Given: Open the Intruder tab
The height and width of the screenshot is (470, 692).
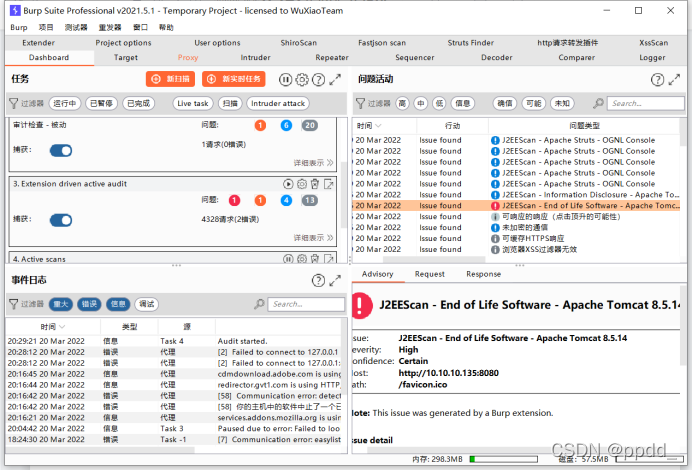Looking at the screenshot, I should 256,57.
